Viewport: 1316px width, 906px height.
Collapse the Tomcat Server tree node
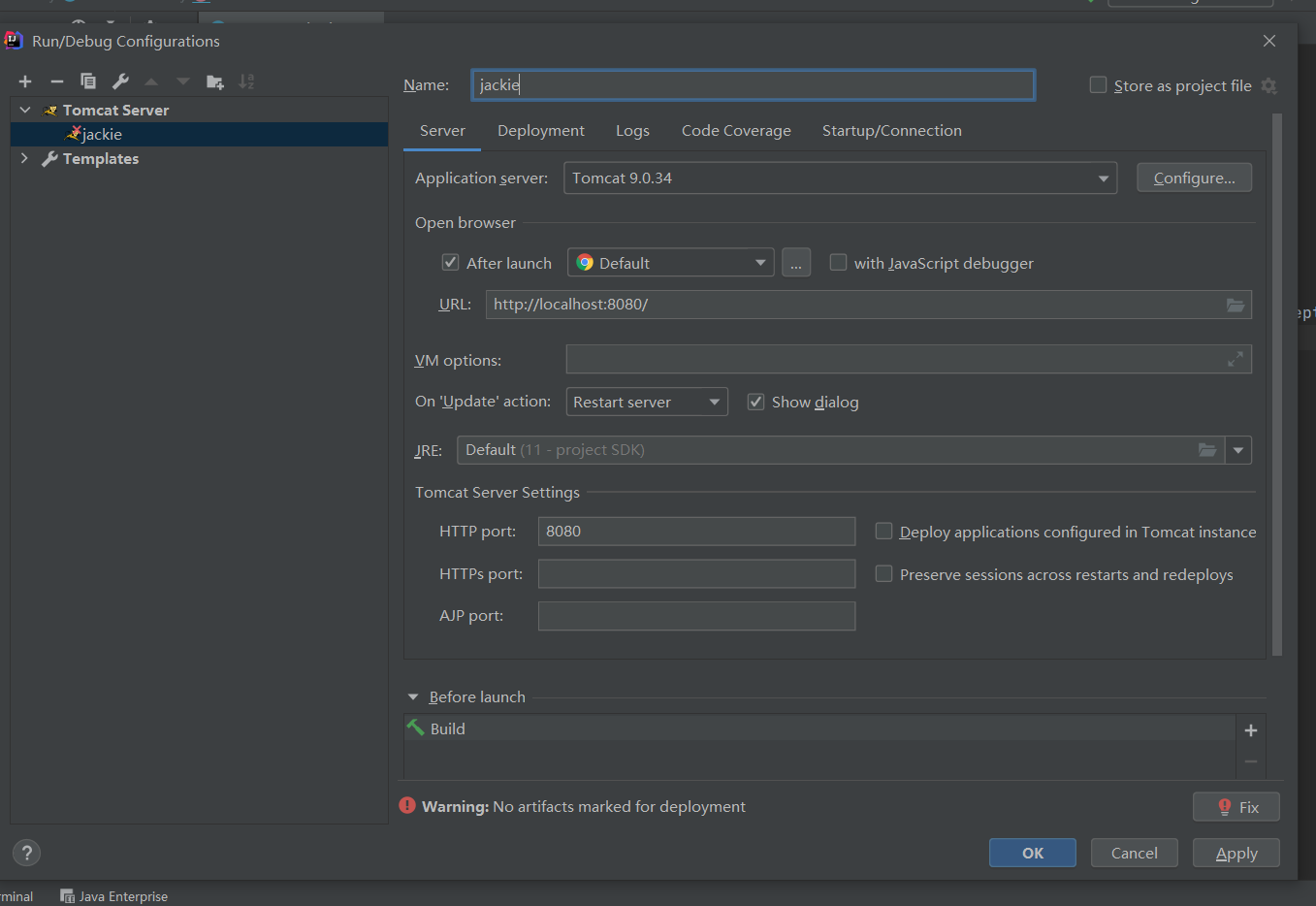click(25, 111)
